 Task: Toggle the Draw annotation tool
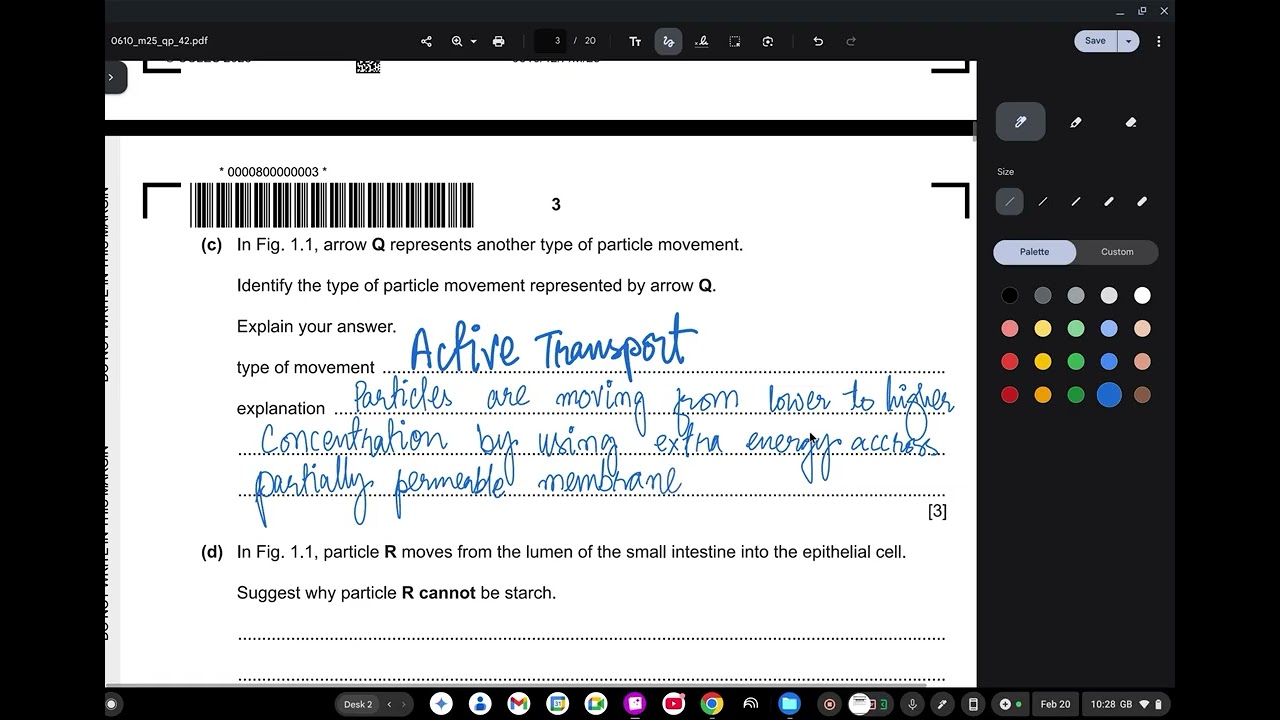(668, 41)
